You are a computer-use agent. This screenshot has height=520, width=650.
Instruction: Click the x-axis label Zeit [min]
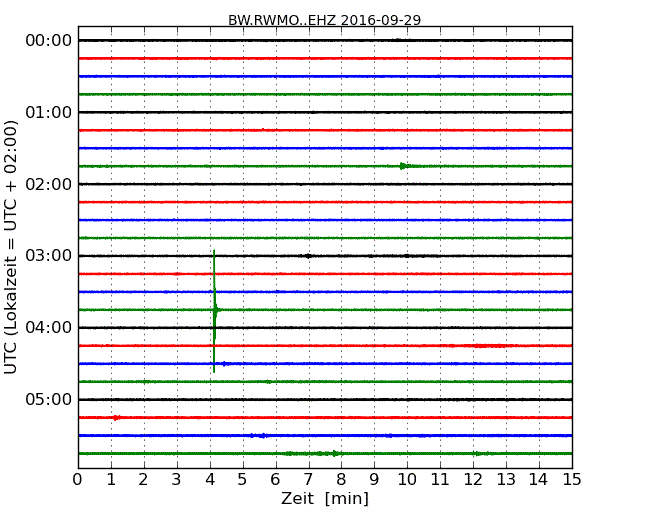(x=325, y=498)
